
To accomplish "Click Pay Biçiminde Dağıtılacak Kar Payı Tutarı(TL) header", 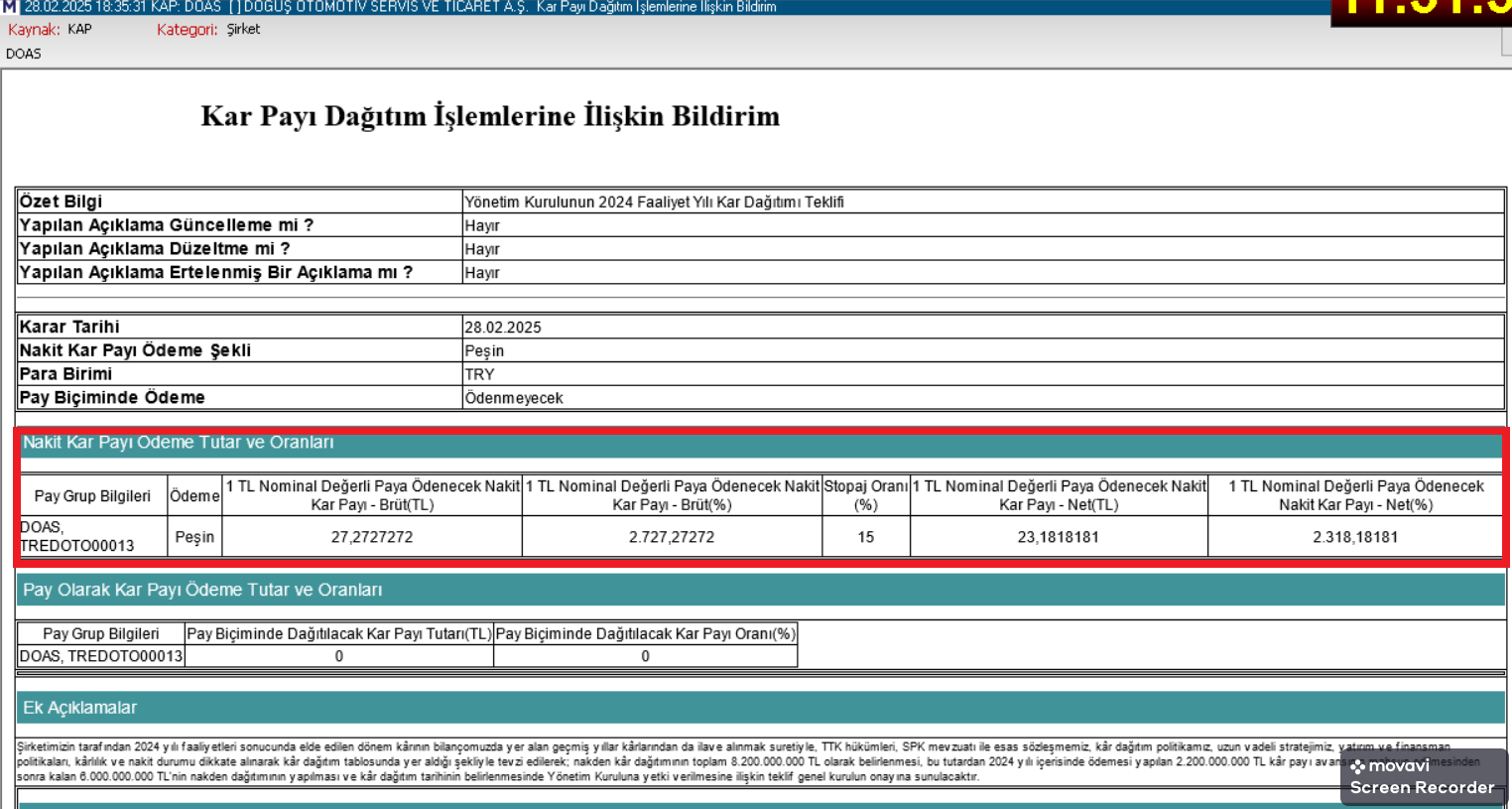I will click(339, 633).
